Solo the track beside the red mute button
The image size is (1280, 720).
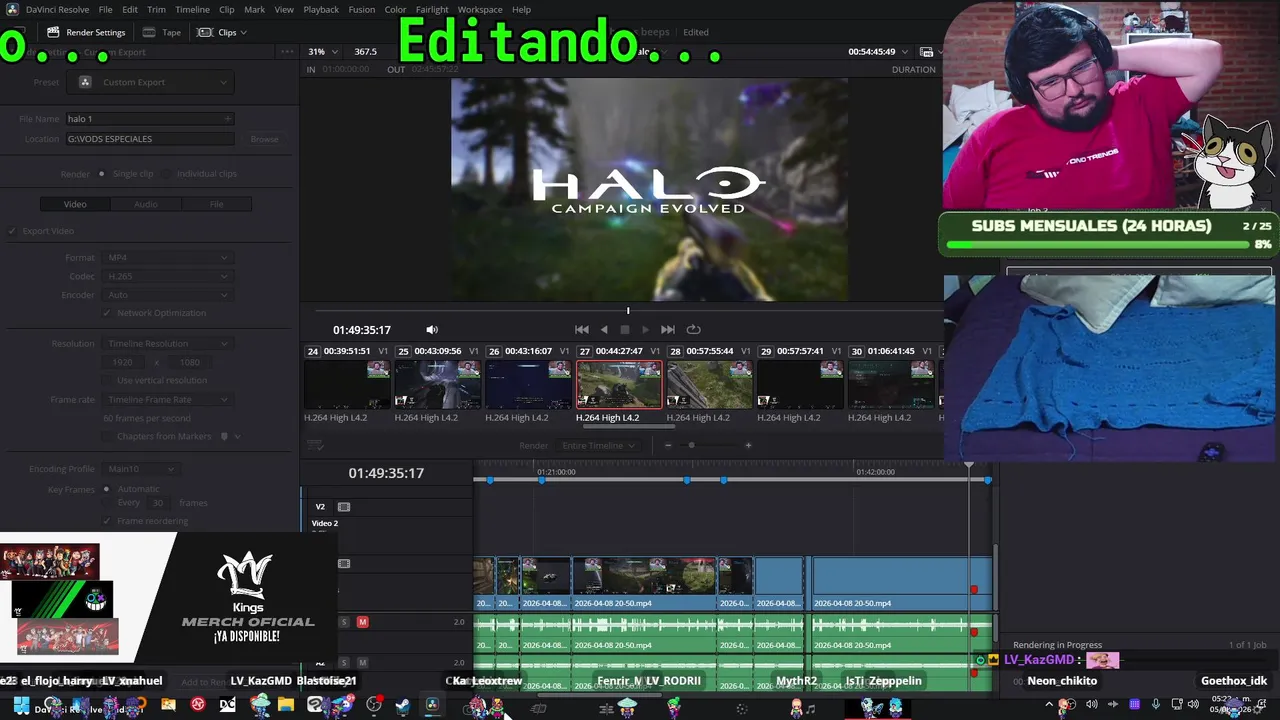344,622
